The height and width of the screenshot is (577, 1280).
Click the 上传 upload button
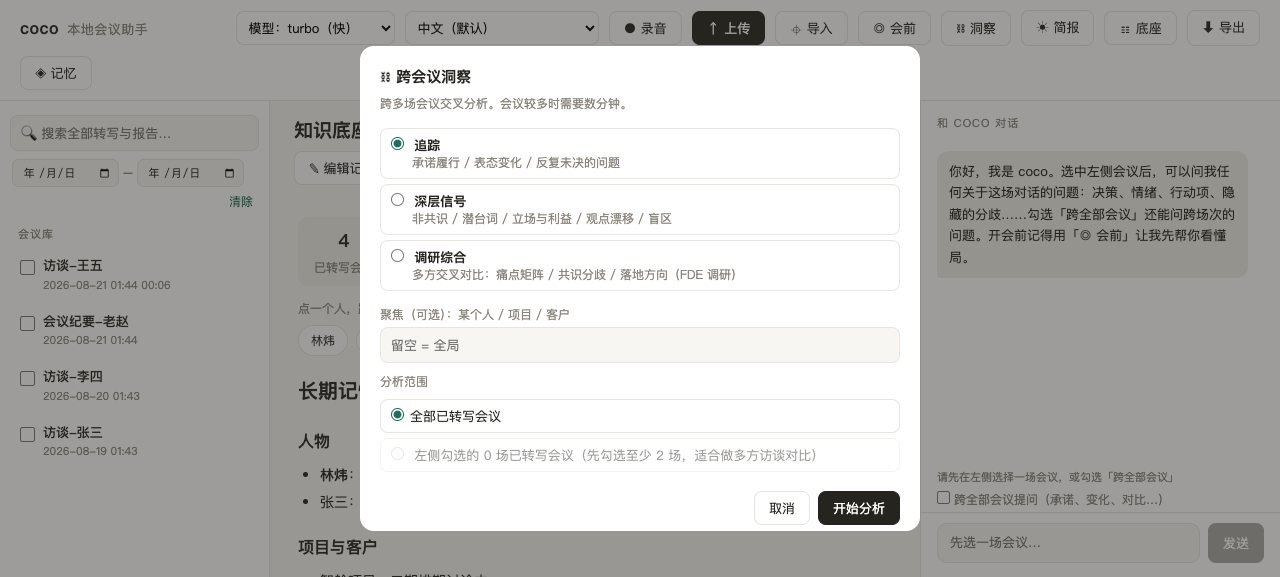(x=728, y=28)
